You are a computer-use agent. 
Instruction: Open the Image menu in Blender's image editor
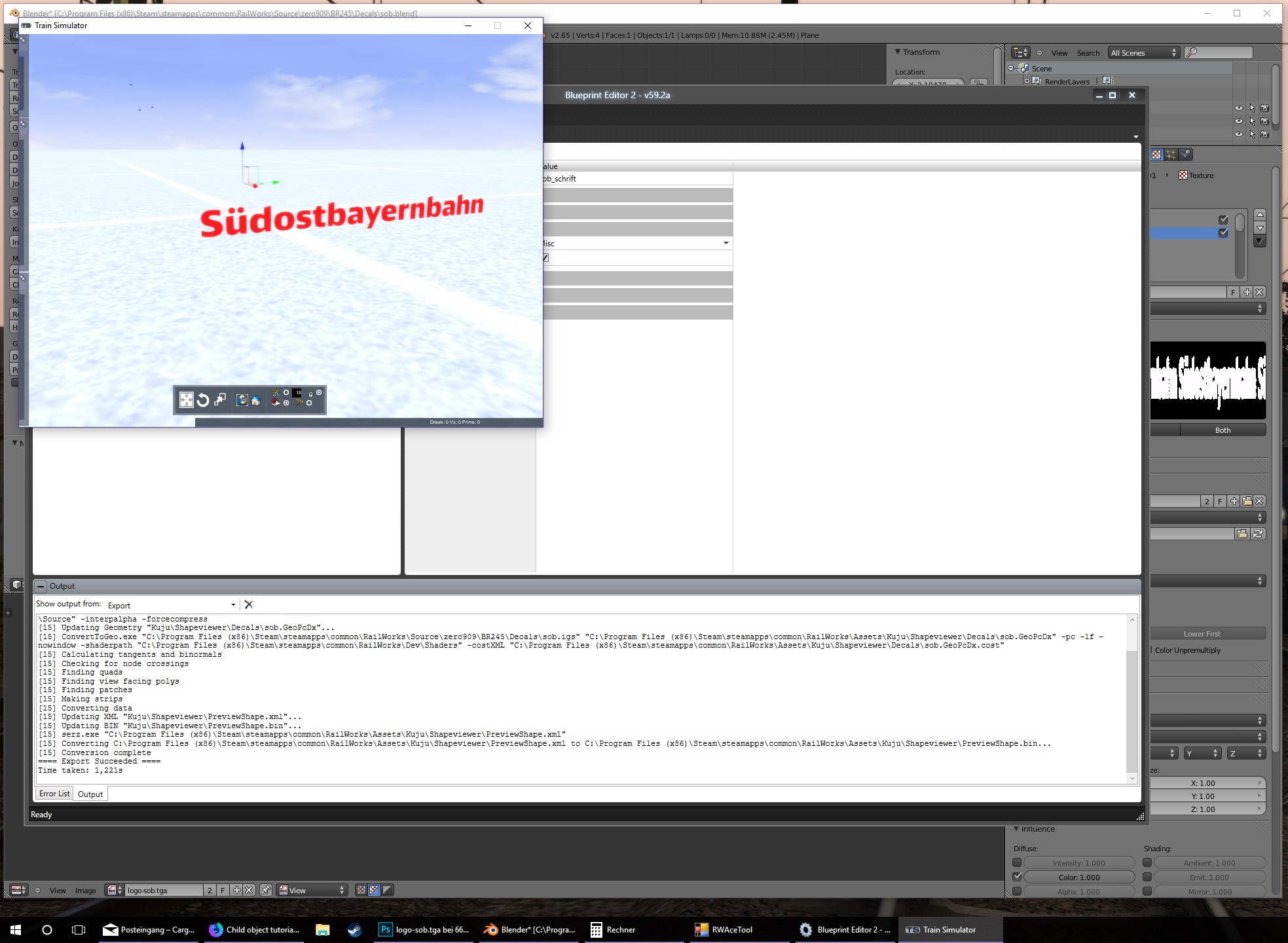pos(85,890)
